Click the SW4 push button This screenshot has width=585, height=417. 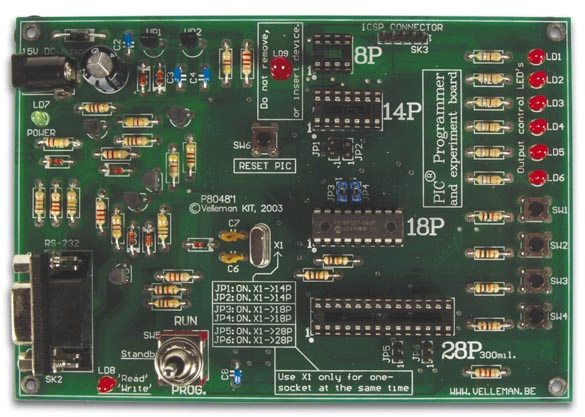point(535,317)
